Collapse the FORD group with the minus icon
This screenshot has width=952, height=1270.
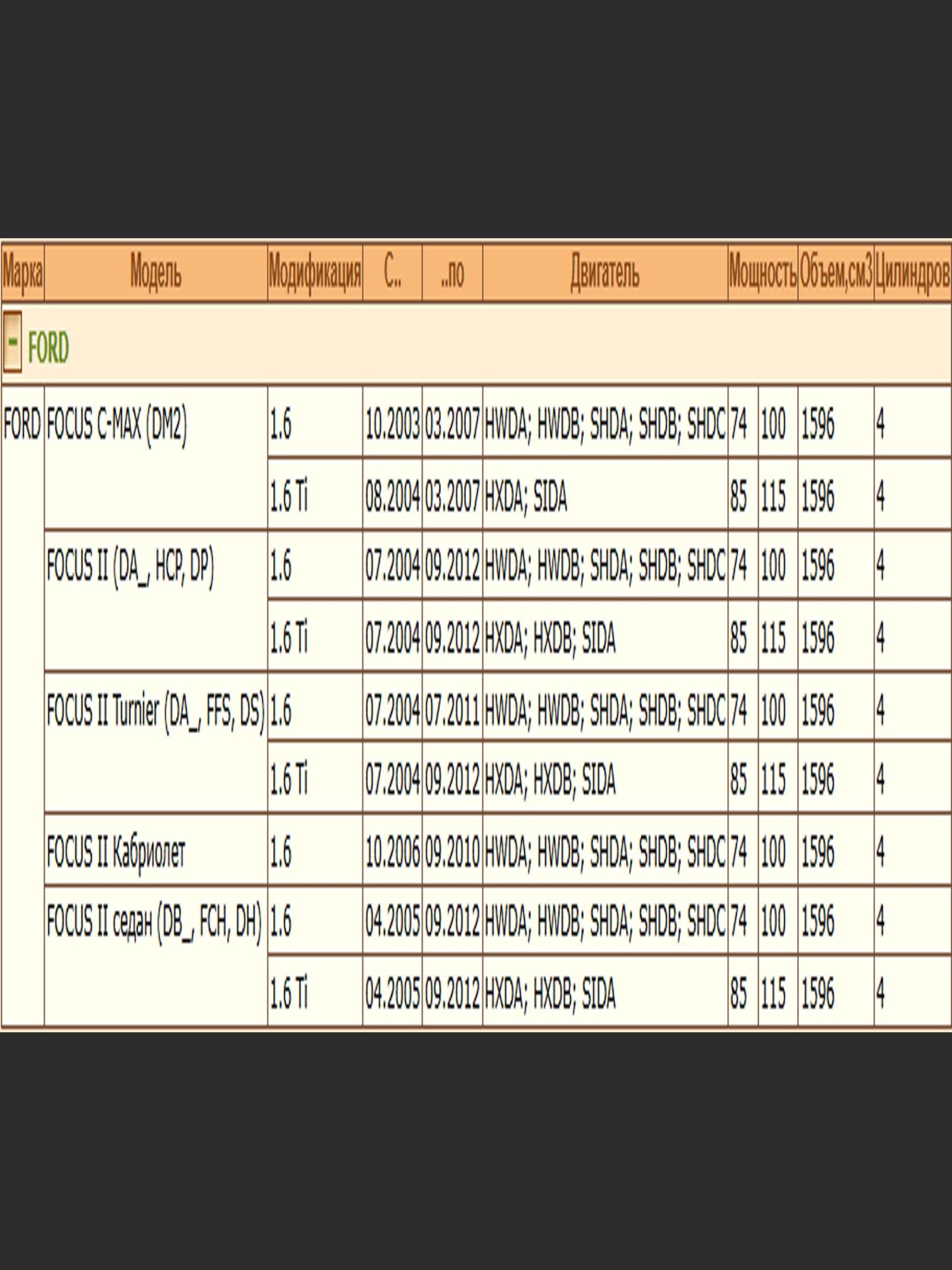(x=12, y=342)
